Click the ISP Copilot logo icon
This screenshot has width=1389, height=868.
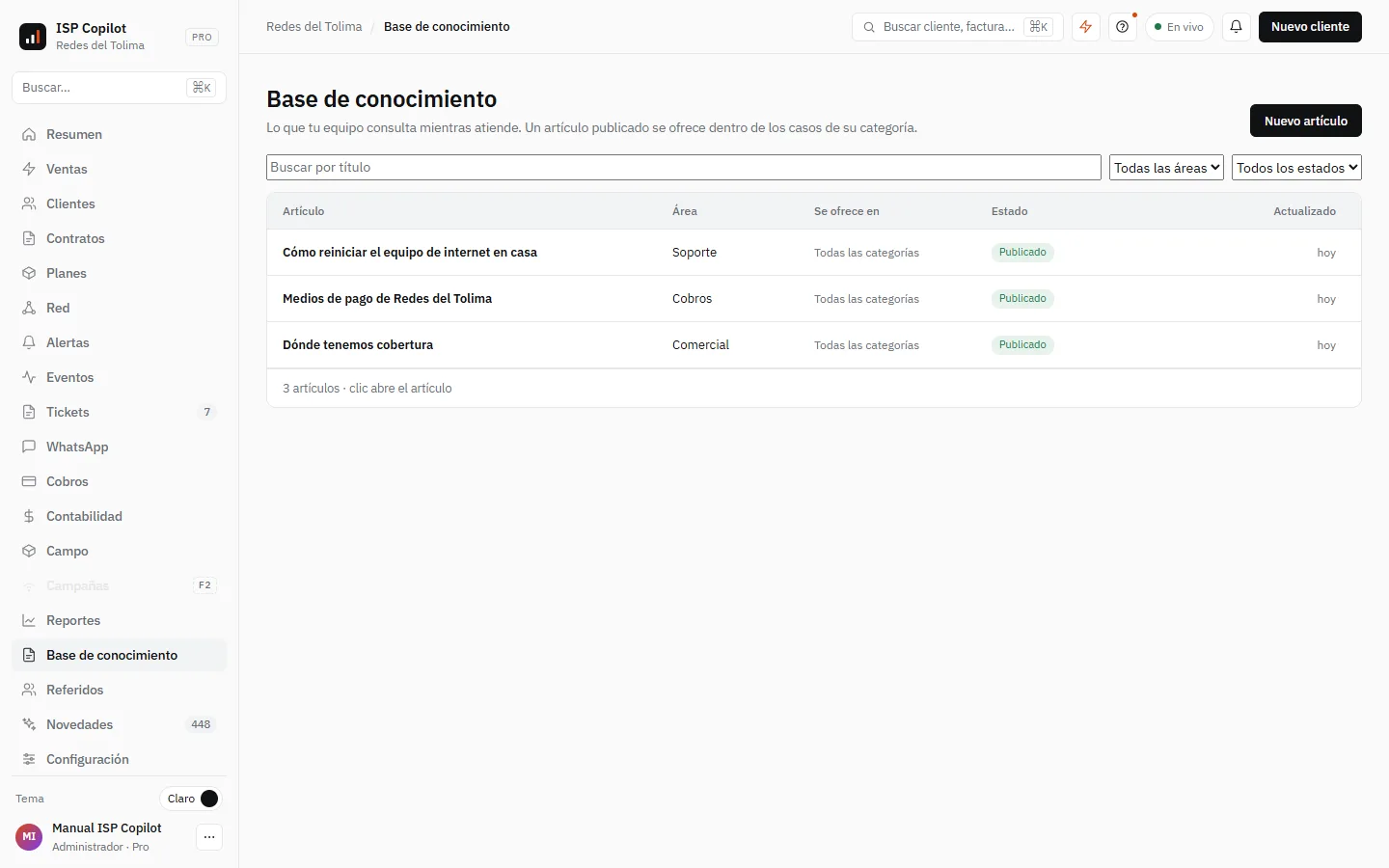[x=33, y=37]
